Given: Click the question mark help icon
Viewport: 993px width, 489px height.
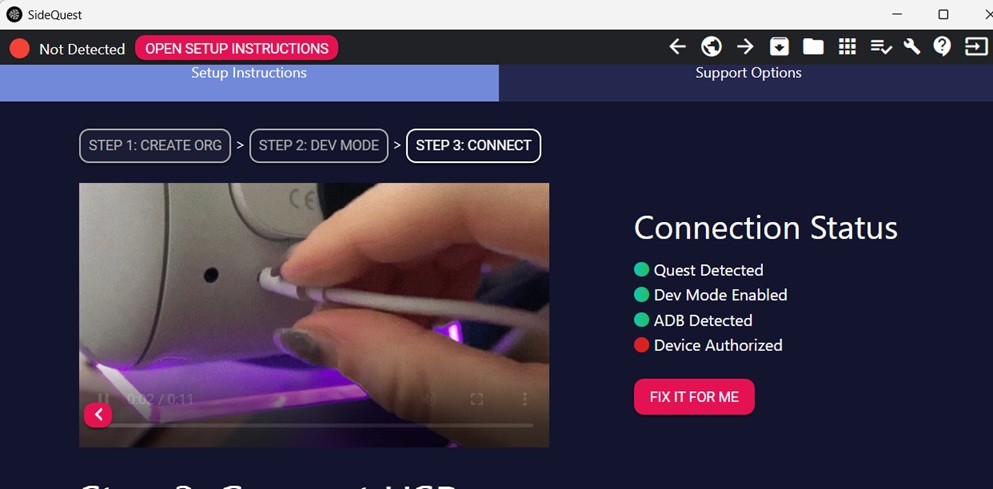Looking at the screenshot, I should pos(942,47).
